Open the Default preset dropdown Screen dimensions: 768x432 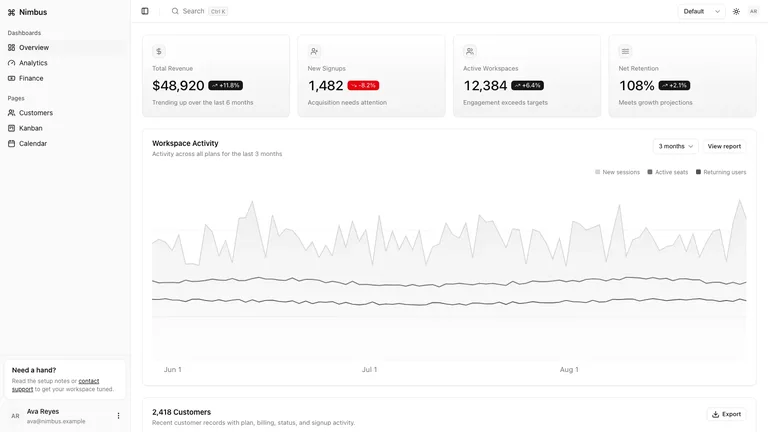click(x=701, y=11)
